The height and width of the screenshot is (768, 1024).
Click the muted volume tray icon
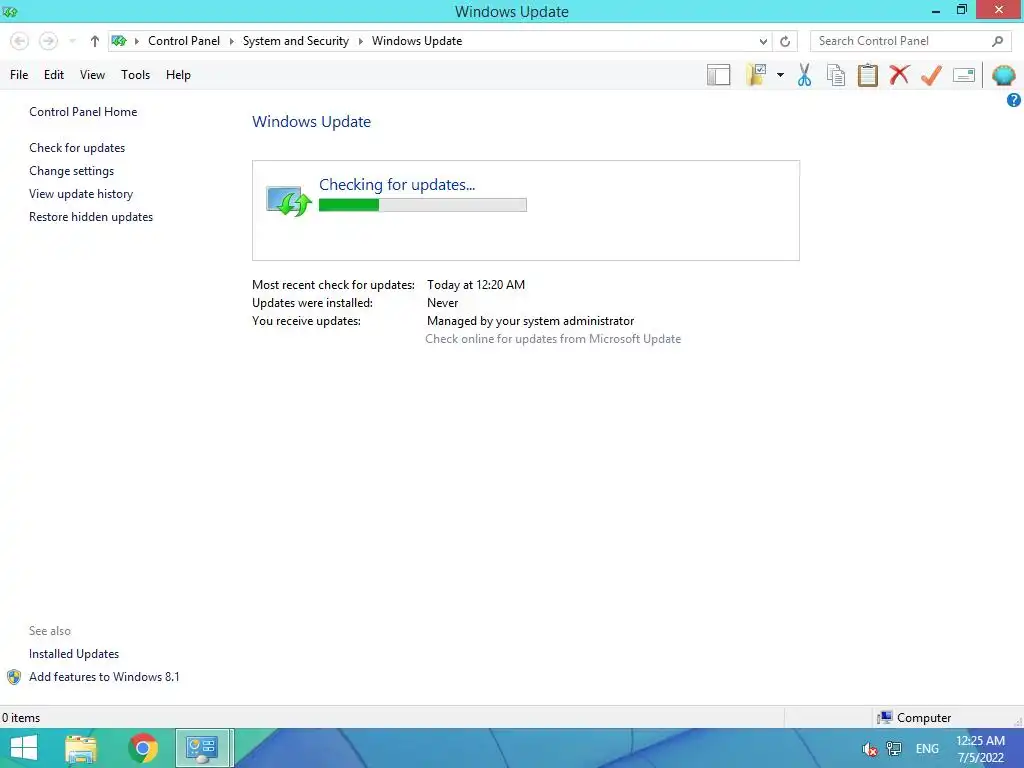pyautogui.click(x=869, y=749)
